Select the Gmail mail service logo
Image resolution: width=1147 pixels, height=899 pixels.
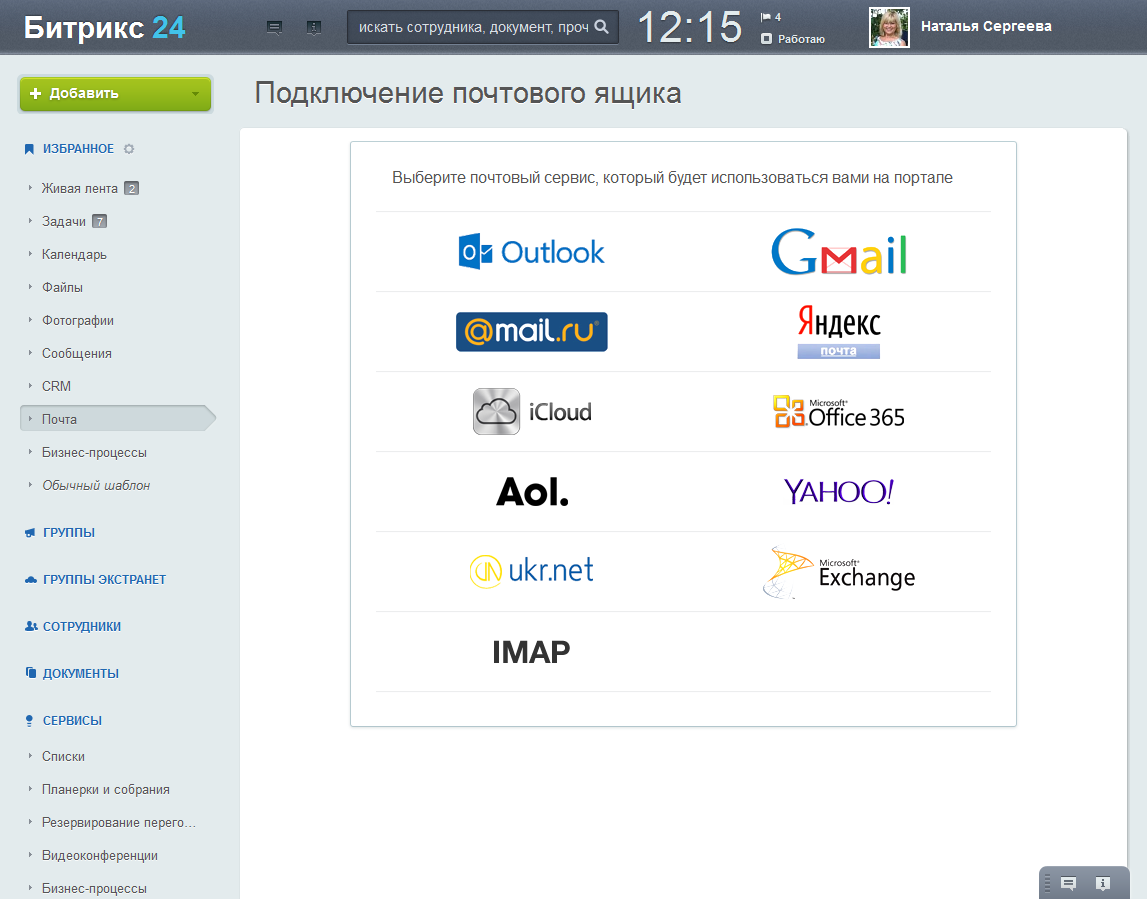pyautogui.click(x=839, y=252)
